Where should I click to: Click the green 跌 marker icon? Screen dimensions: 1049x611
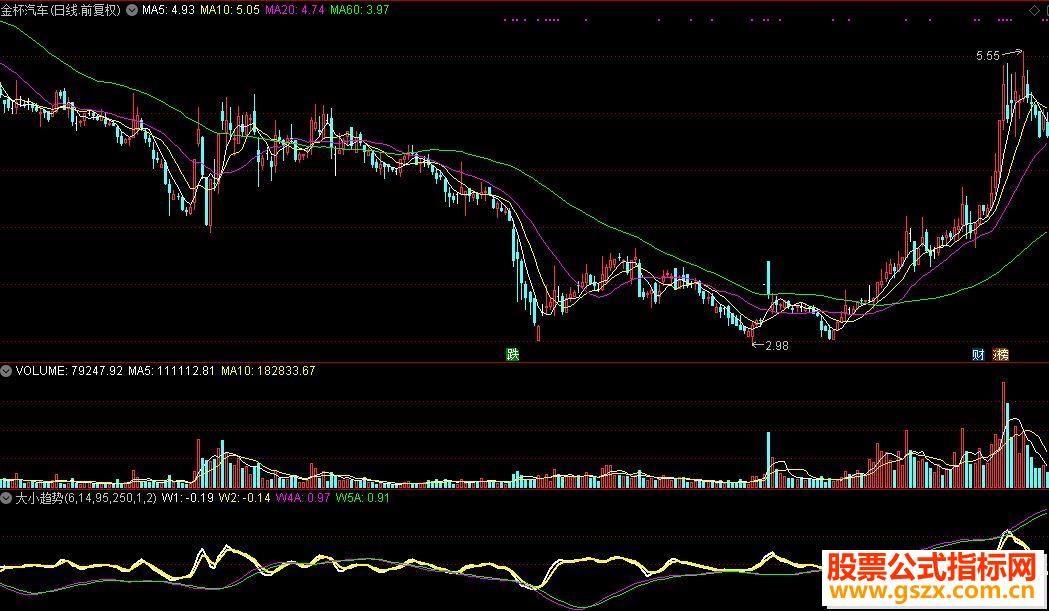click(x=512, y=354)
